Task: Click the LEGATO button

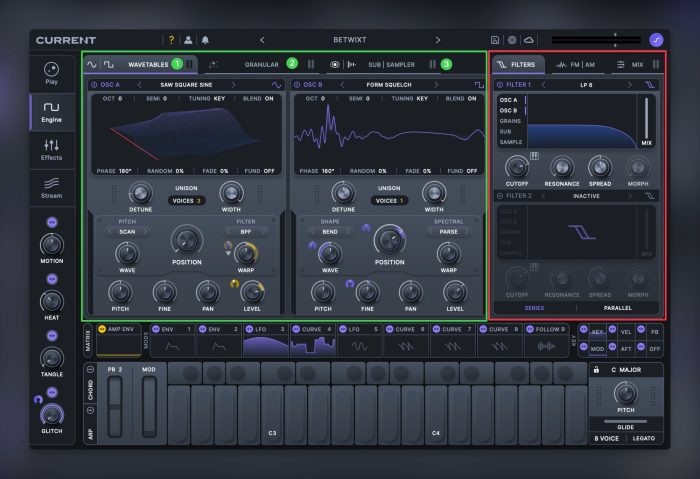Action: 644,438
